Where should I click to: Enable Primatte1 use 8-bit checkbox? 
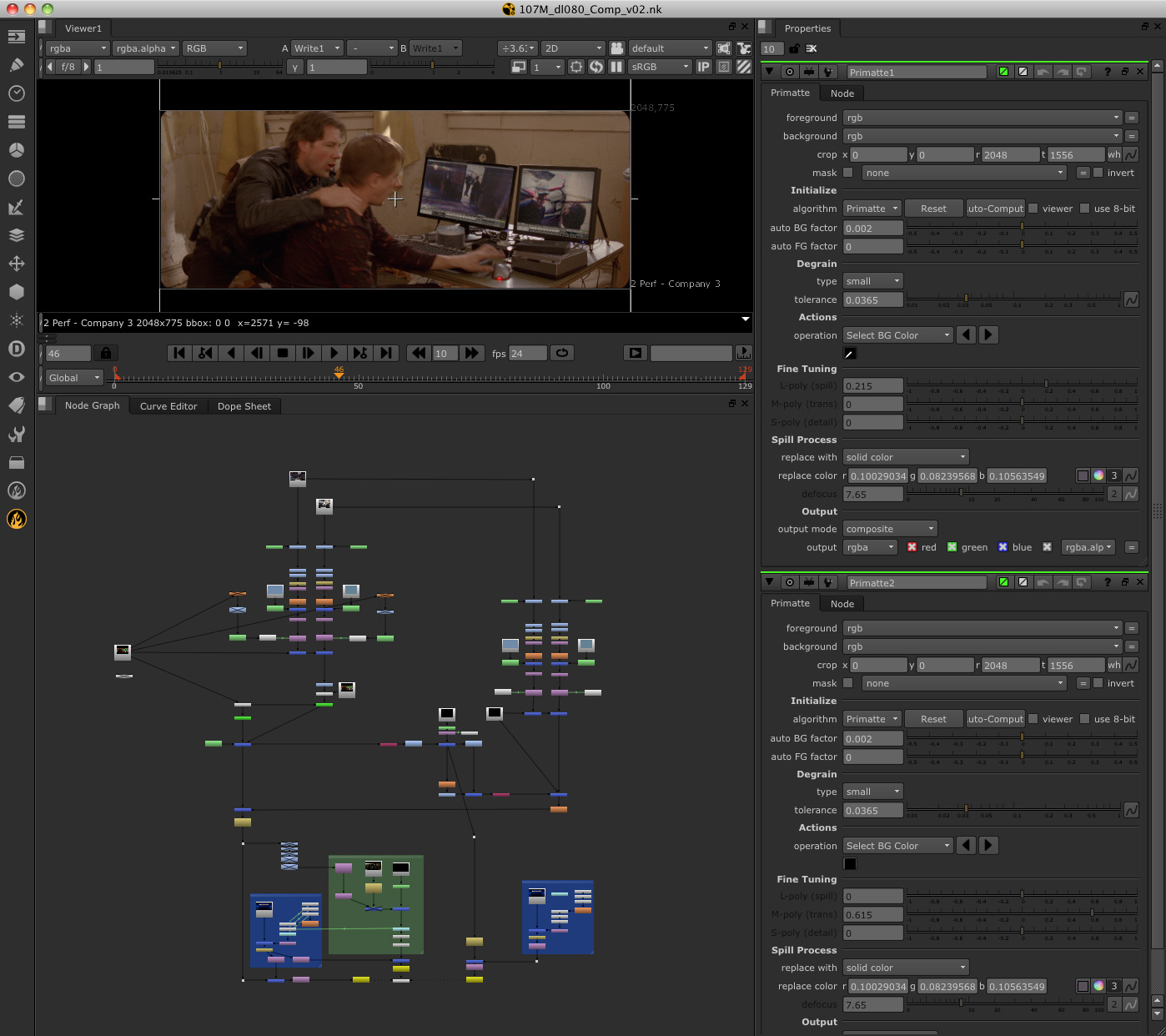pos(1085,209)
